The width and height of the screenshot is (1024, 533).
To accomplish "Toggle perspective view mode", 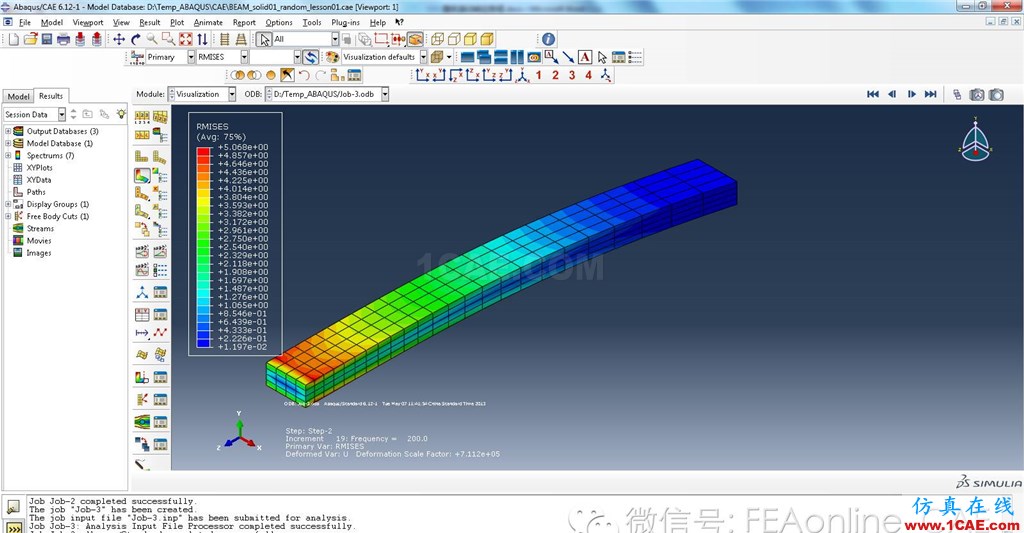I will tap(242, 40).
